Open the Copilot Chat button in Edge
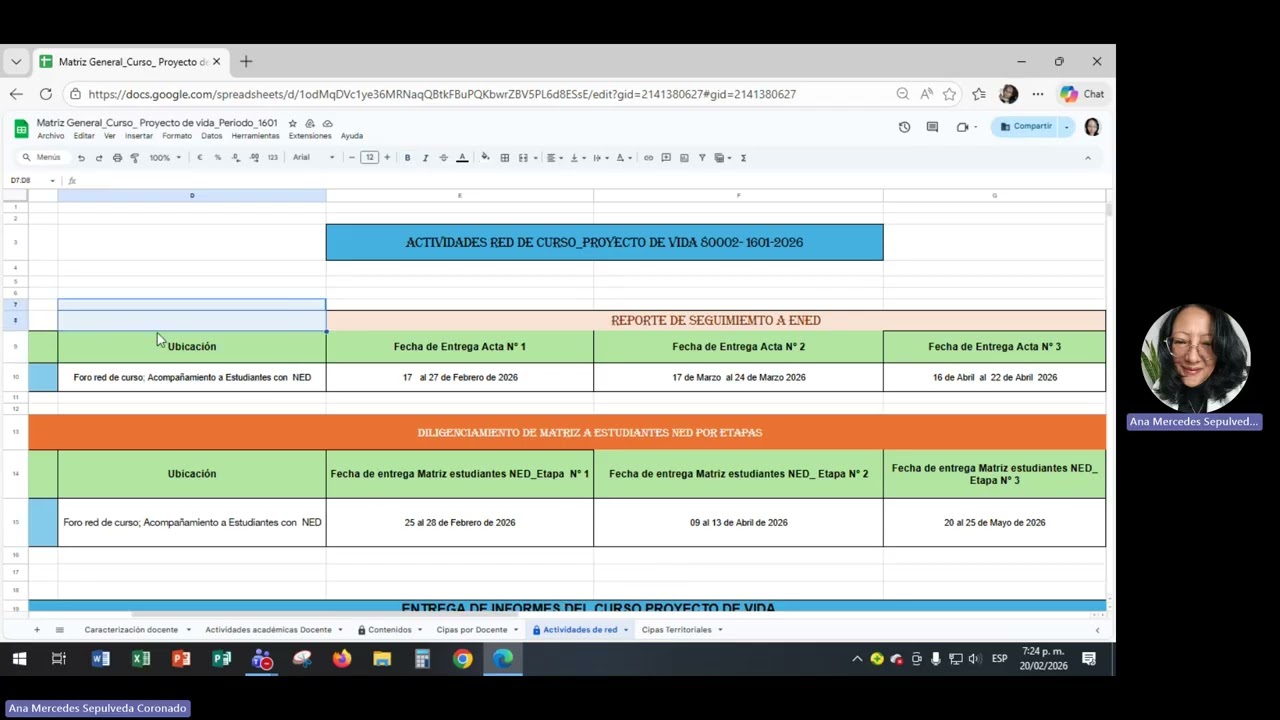This screenshot has height=720, width=1280. click(1083, 94)
